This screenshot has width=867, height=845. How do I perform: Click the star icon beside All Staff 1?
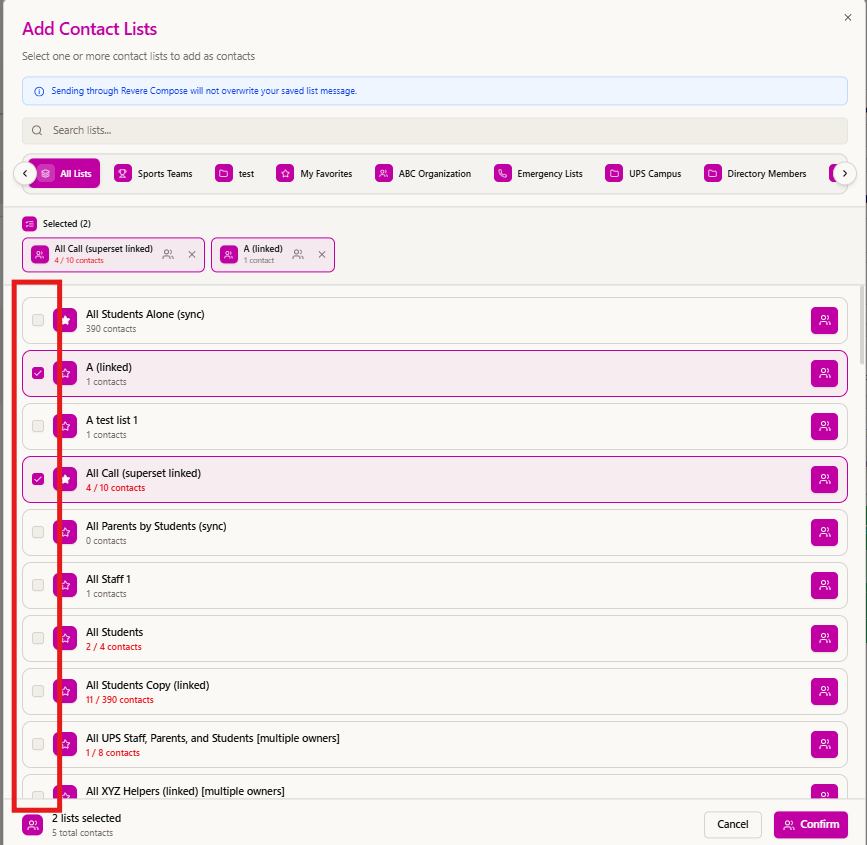[x=65, y=585]
